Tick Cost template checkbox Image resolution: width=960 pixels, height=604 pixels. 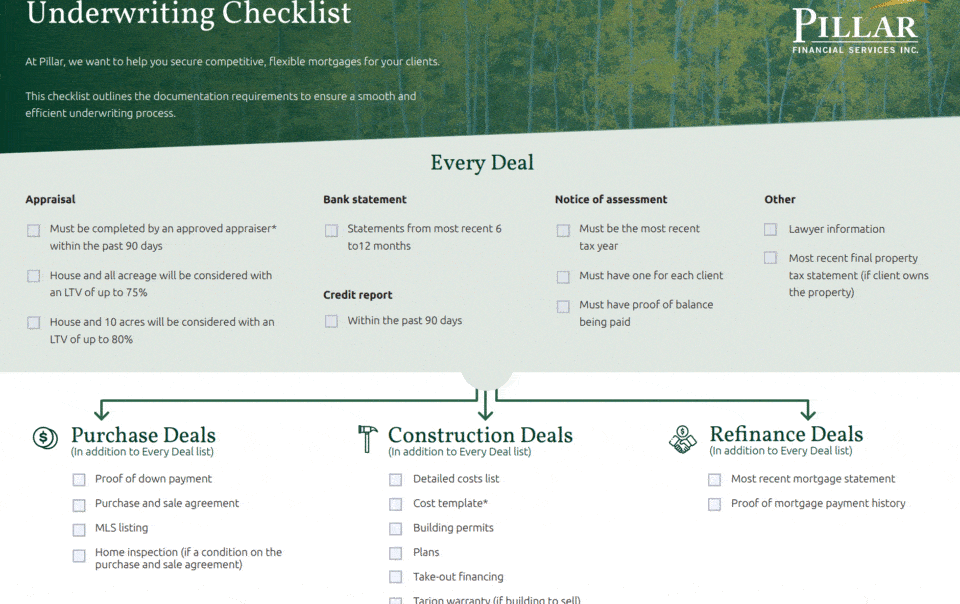pos(396,504)
